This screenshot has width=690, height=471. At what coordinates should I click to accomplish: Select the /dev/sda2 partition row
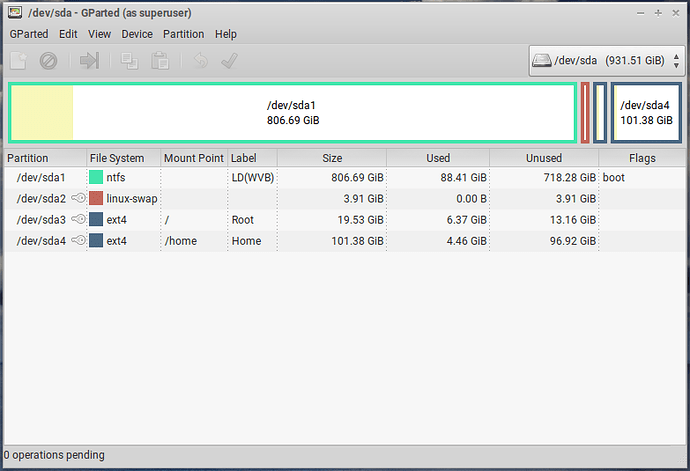(345, 199)
